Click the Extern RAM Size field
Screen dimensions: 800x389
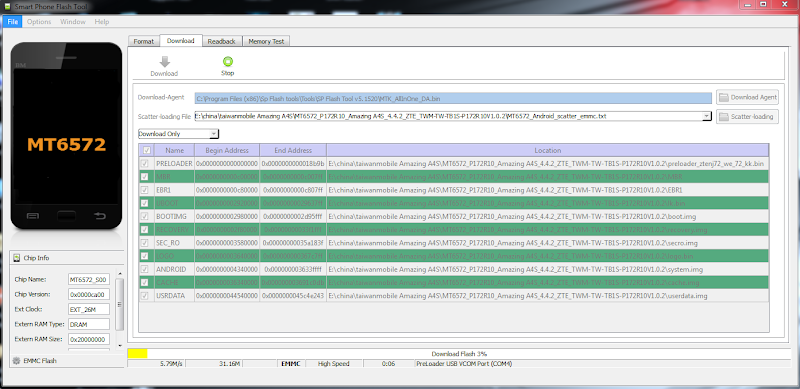click(89, 339)
